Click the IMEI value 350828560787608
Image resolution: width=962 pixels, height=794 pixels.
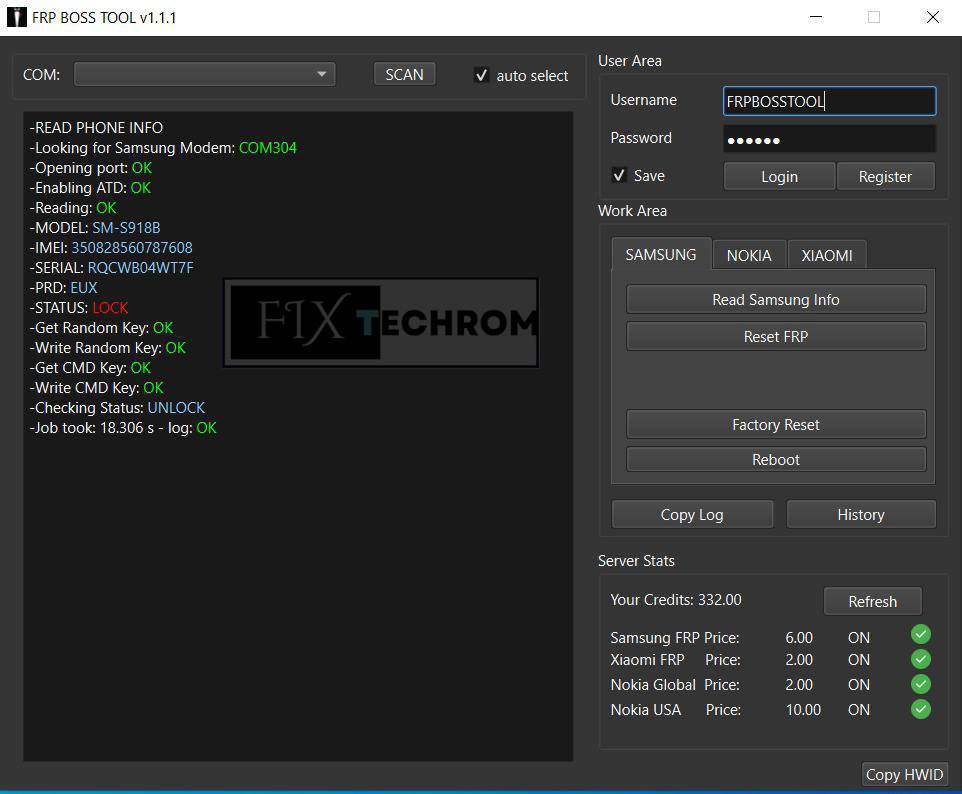[x=132, y=247]
